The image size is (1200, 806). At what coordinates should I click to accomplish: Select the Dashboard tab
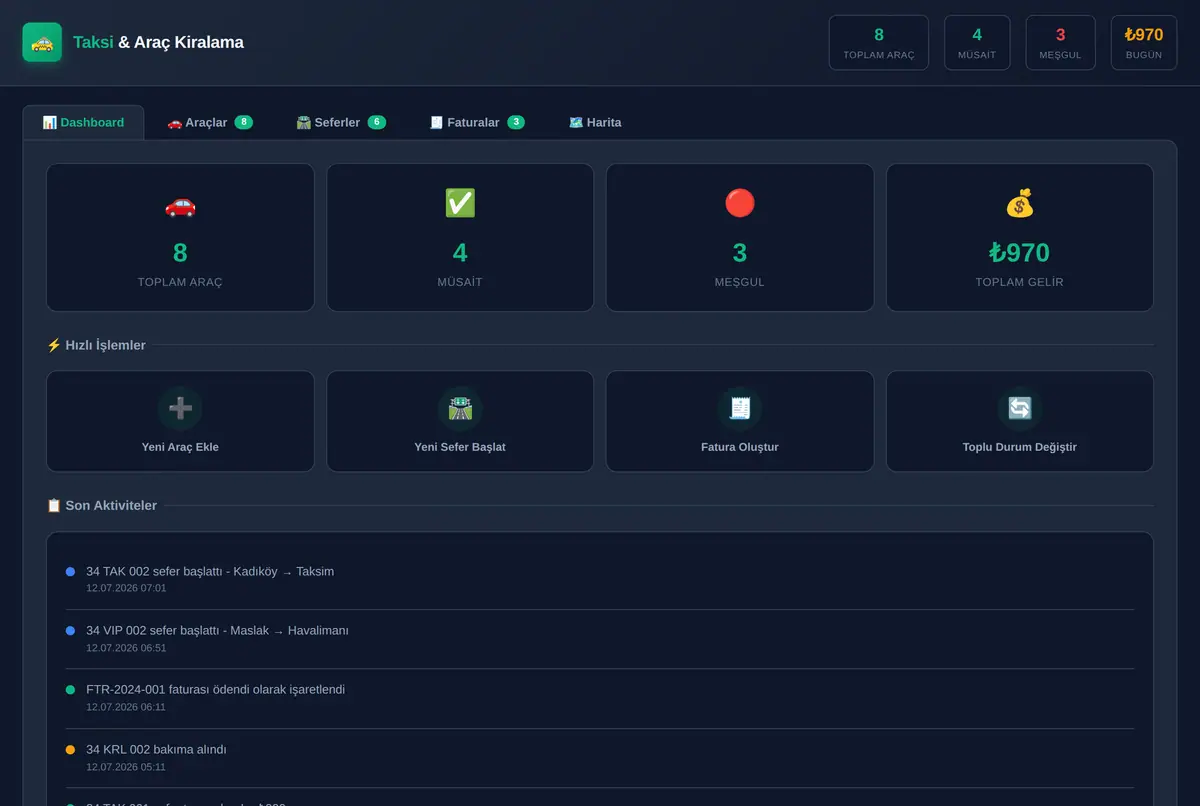pos(83,122)
